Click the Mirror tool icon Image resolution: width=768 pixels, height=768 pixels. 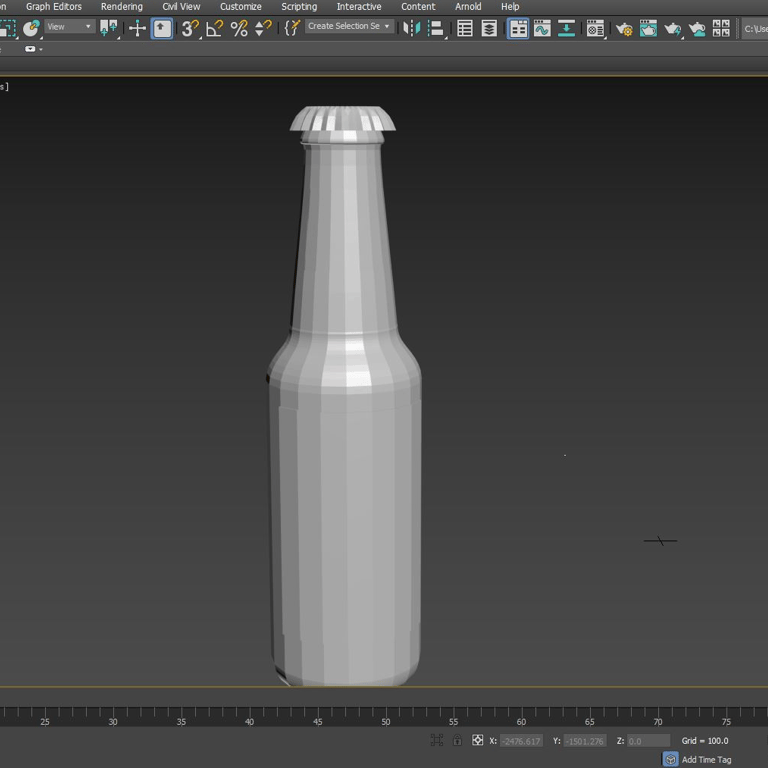411,28
